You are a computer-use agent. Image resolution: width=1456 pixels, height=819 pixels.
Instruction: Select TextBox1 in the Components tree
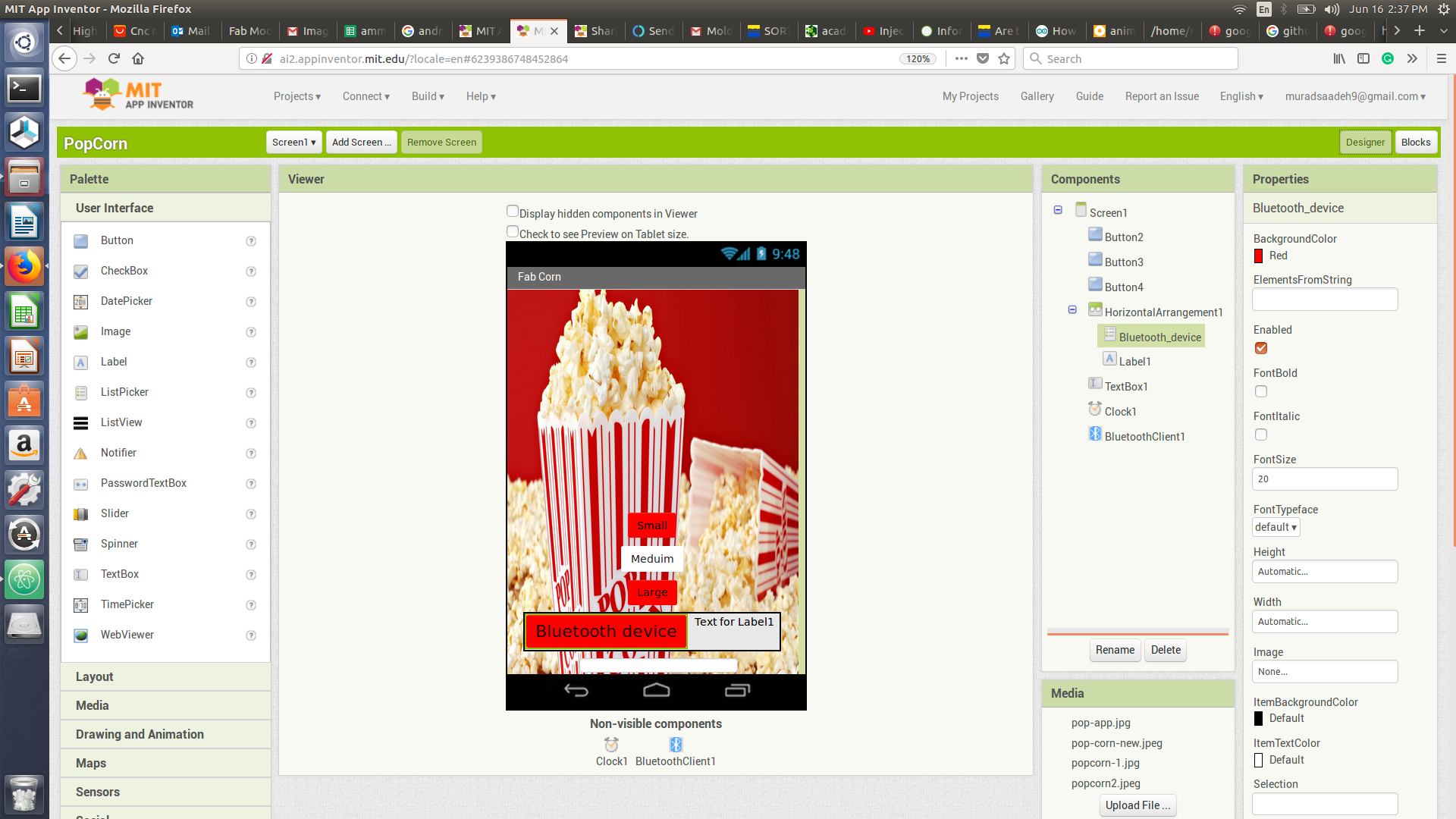(1125, 387)
